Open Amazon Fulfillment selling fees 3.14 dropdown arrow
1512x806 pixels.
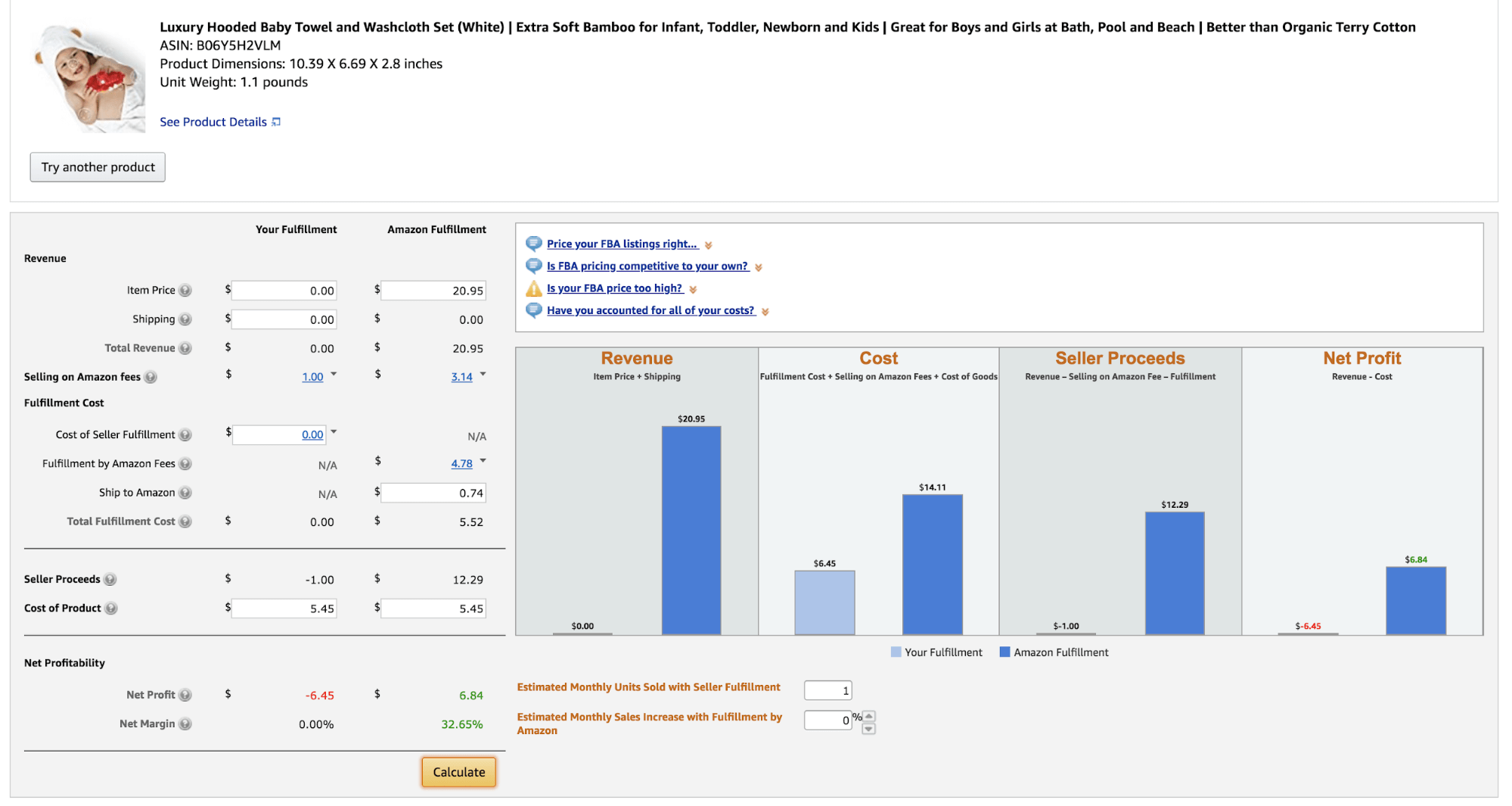click(483, 374)
